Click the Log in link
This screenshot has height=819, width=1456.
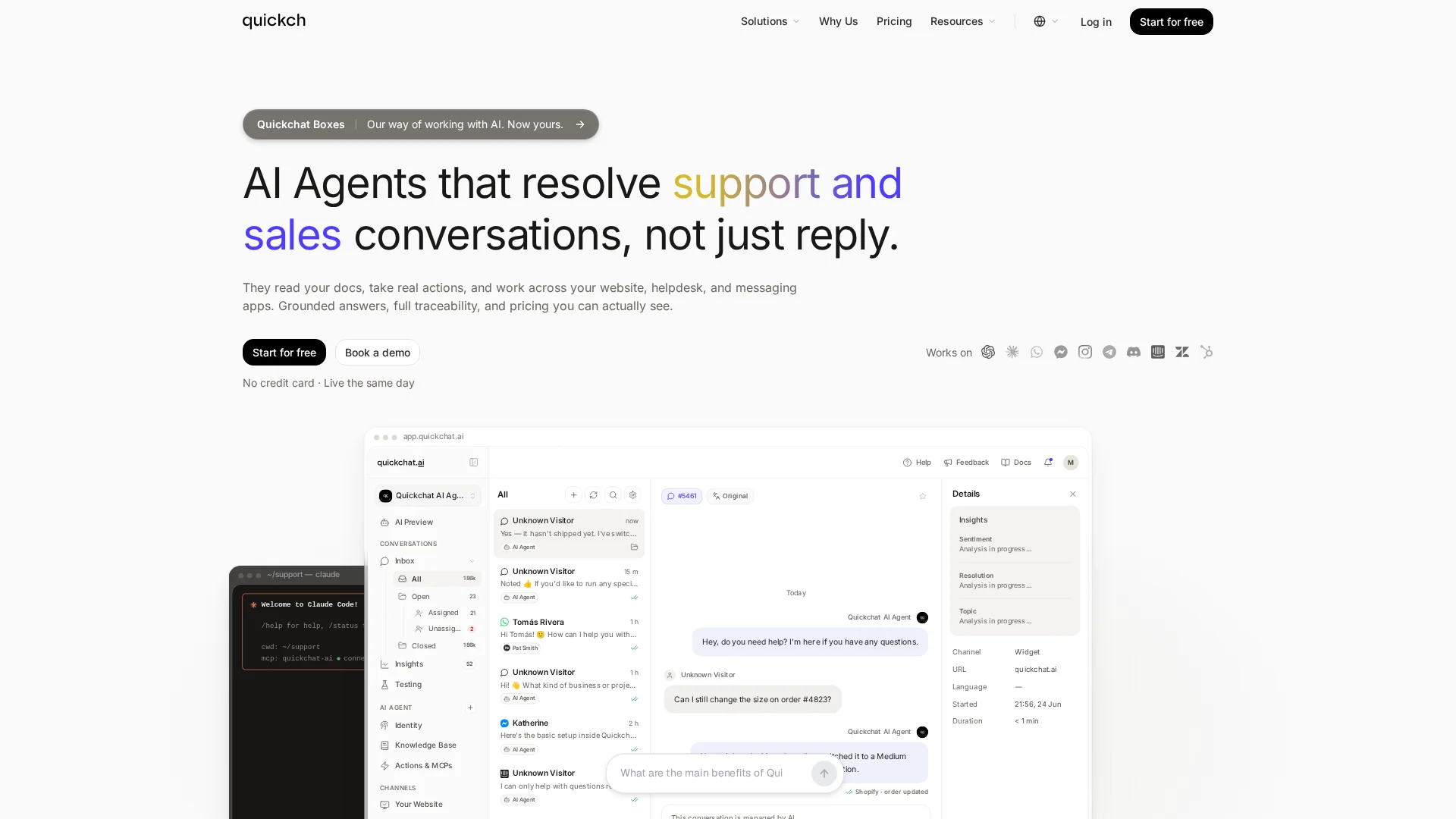point(1096,22)
